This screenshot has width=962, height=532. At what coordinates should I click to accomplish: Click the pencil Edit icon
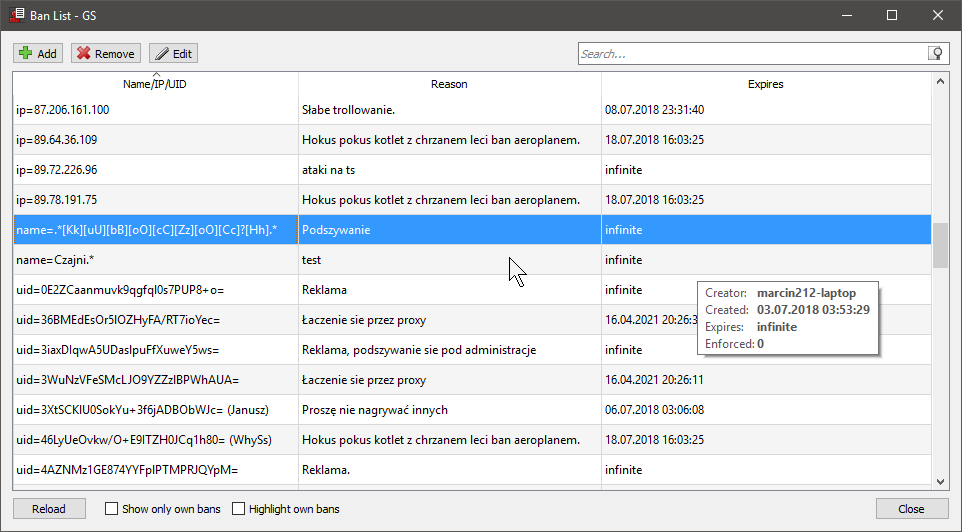(161, 54)
